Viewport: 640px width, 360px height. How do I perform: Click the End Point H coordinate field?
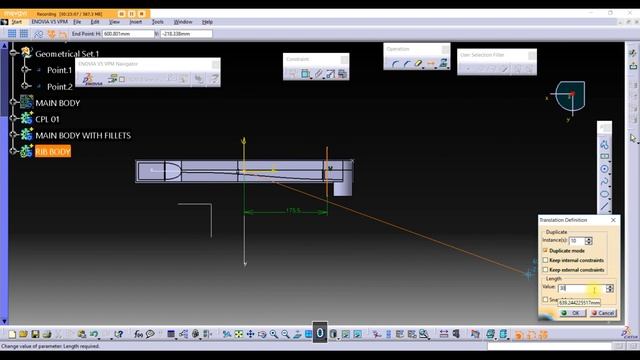click(x=128, y=34)
